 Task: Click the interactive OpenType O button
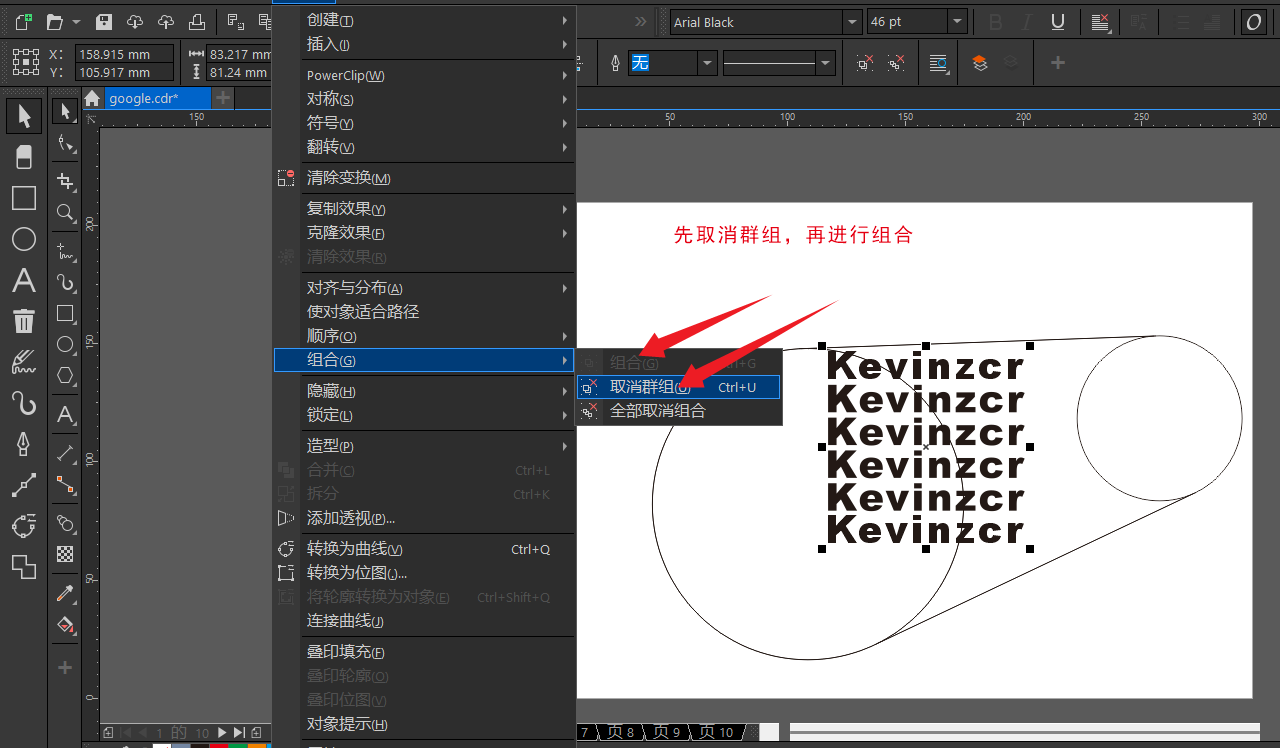pos(1253,22)
